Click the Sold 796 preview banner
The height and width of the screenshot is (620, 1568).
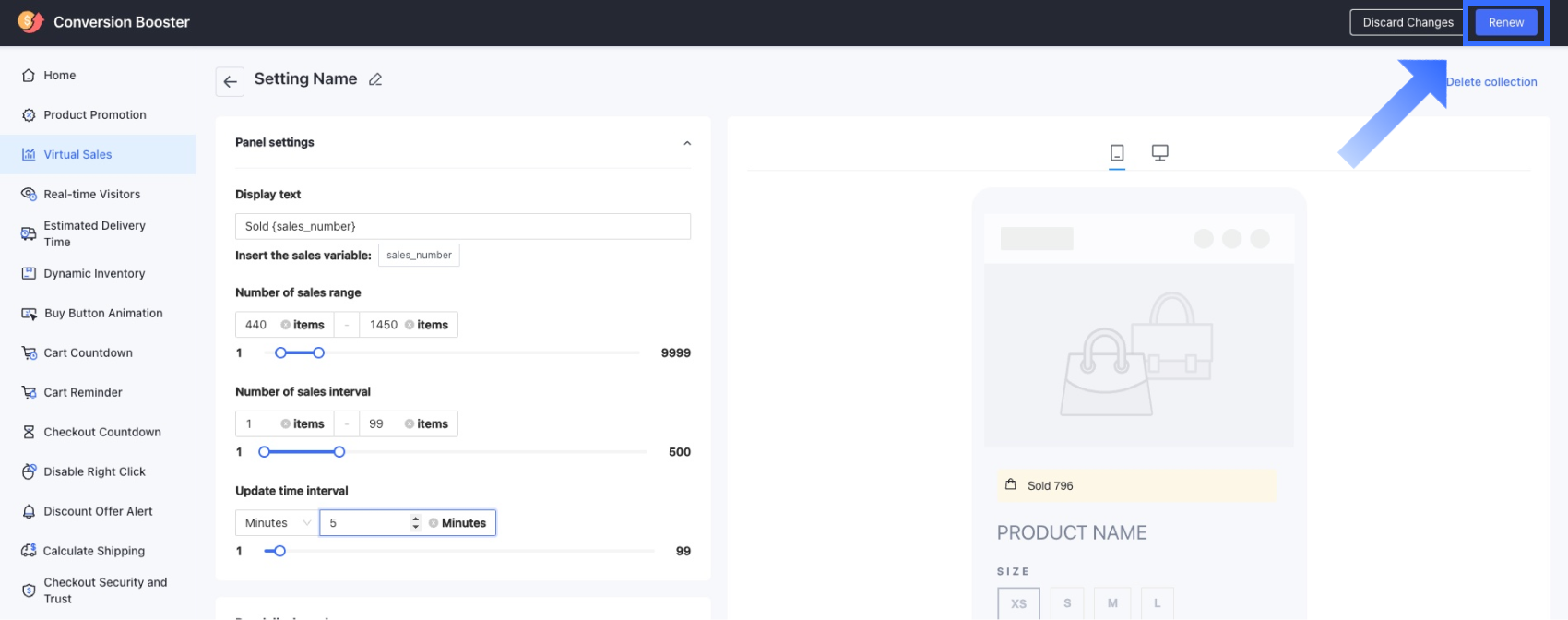click(1136, 485)
